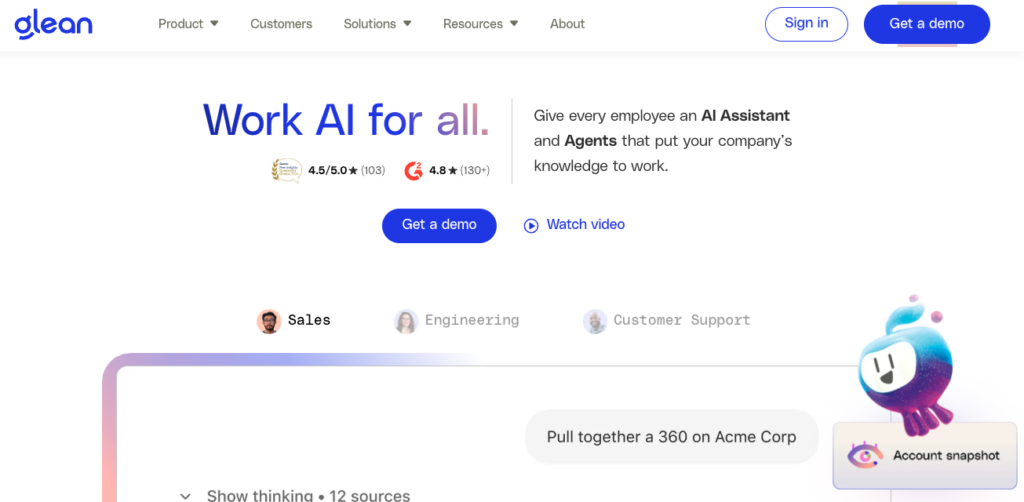
Task: Open the Solutions dropdown menu
Action: [x=377, y=24]
